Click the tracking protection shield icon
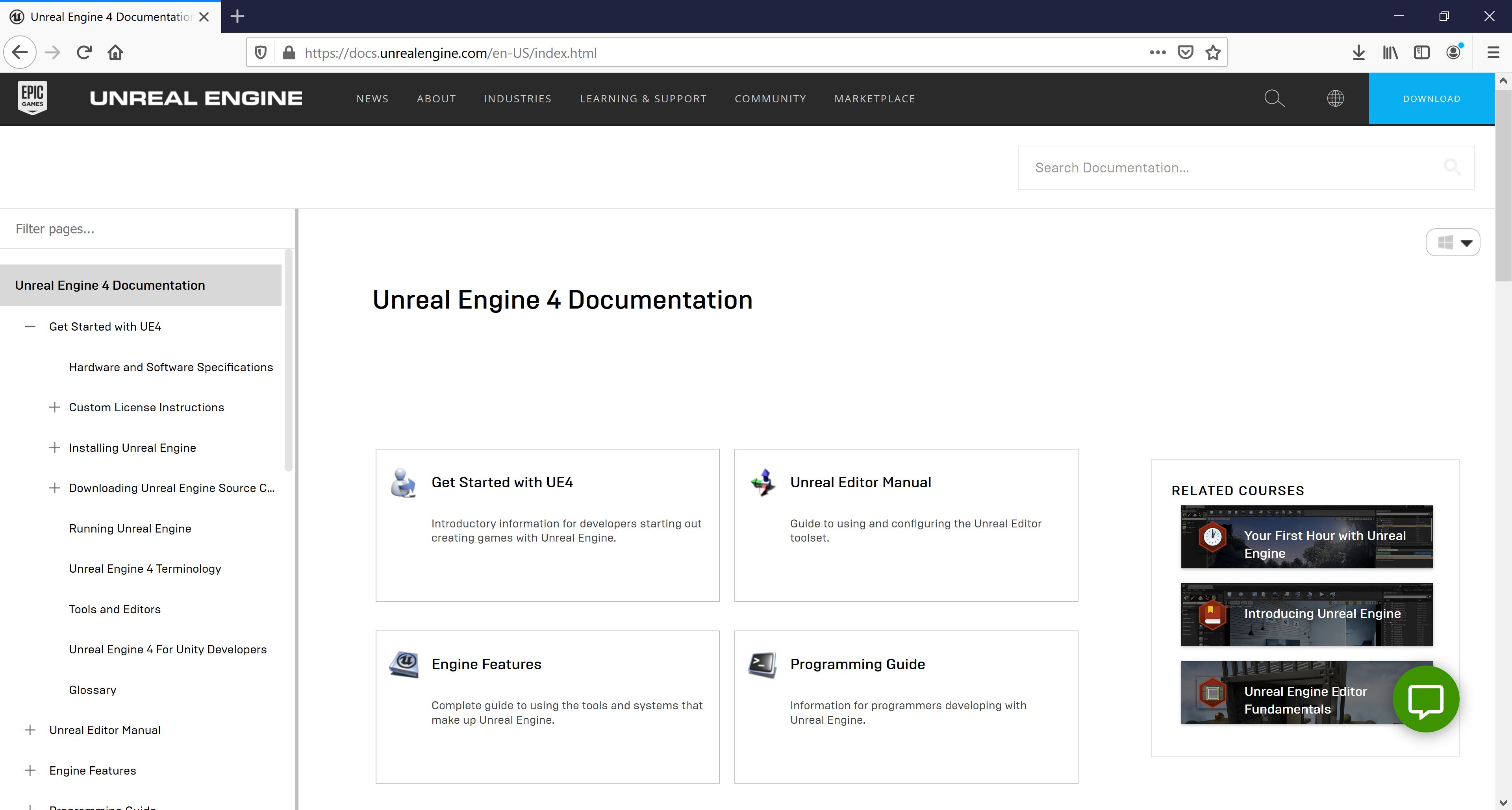 point(260,52)
